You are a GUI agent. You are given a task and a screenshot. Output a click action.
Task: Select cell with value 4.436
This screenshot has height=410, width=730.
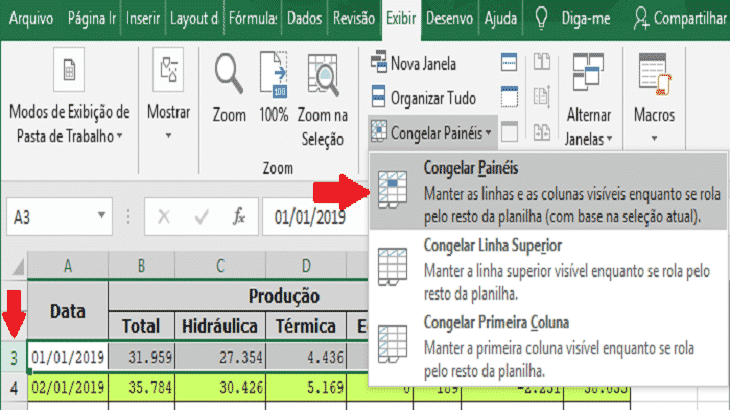pos(306,357)
